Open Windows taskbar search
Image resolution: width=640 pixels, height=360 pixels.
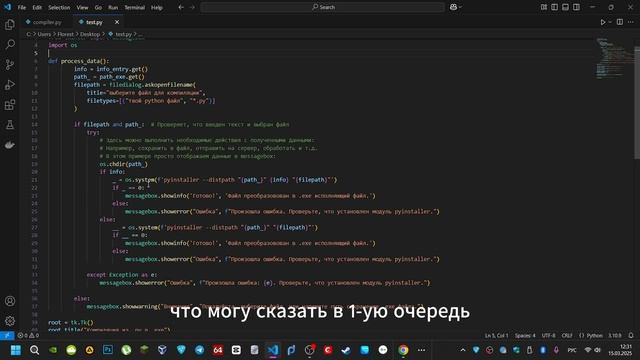point(34,350)
